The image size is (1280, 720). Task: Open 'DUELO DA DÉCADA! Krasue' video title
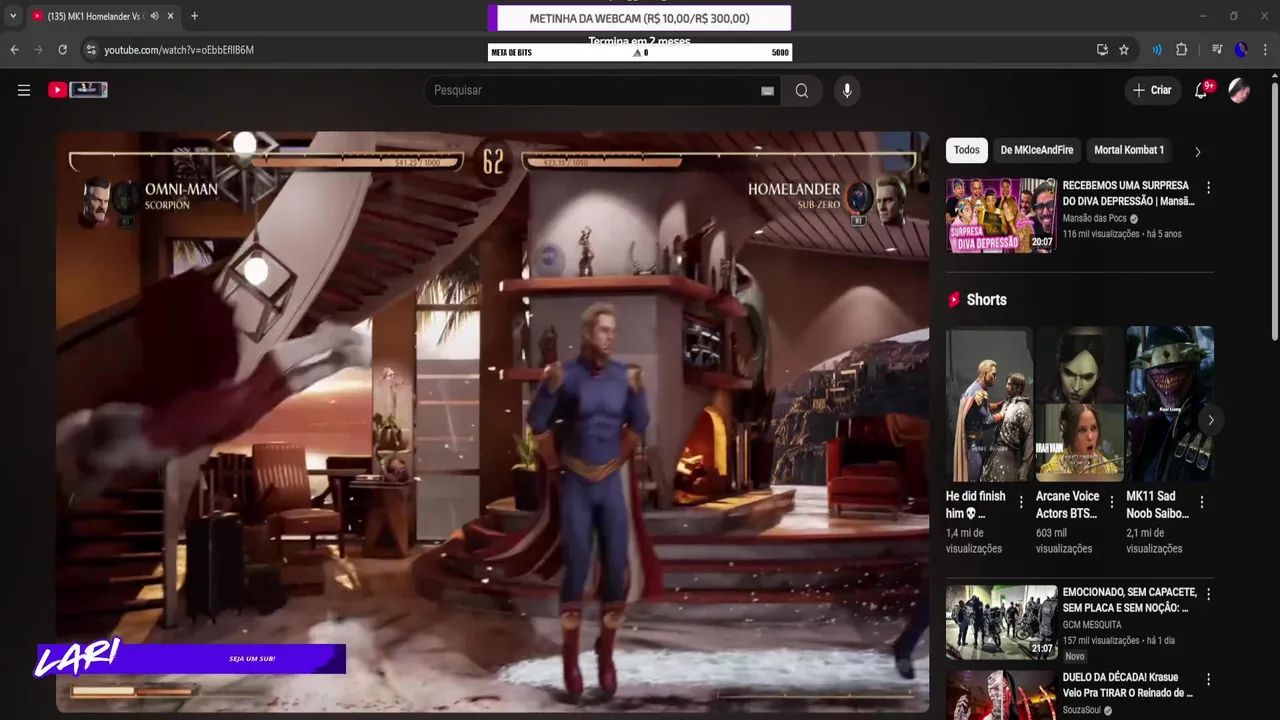click(x=1128, y=685)
